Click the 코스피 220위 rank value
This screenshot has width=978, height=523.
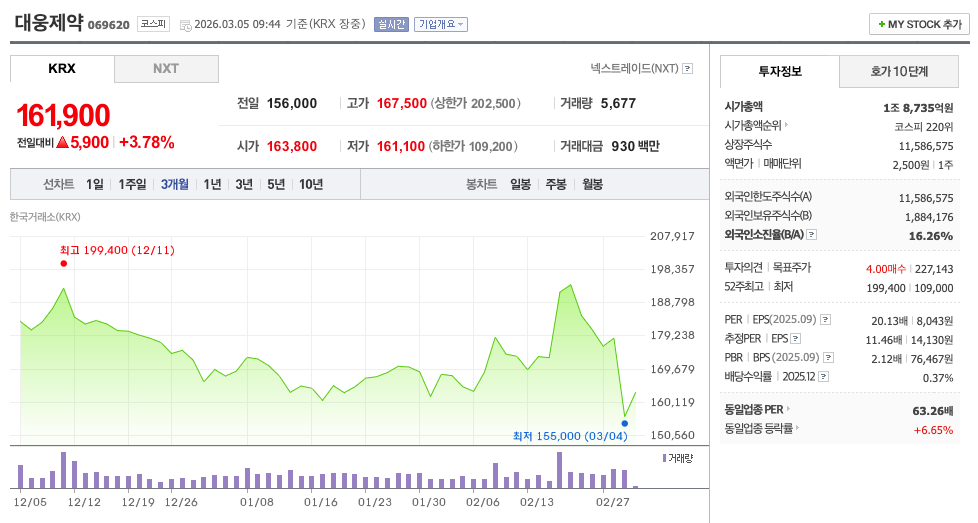[x=924, y=127]
